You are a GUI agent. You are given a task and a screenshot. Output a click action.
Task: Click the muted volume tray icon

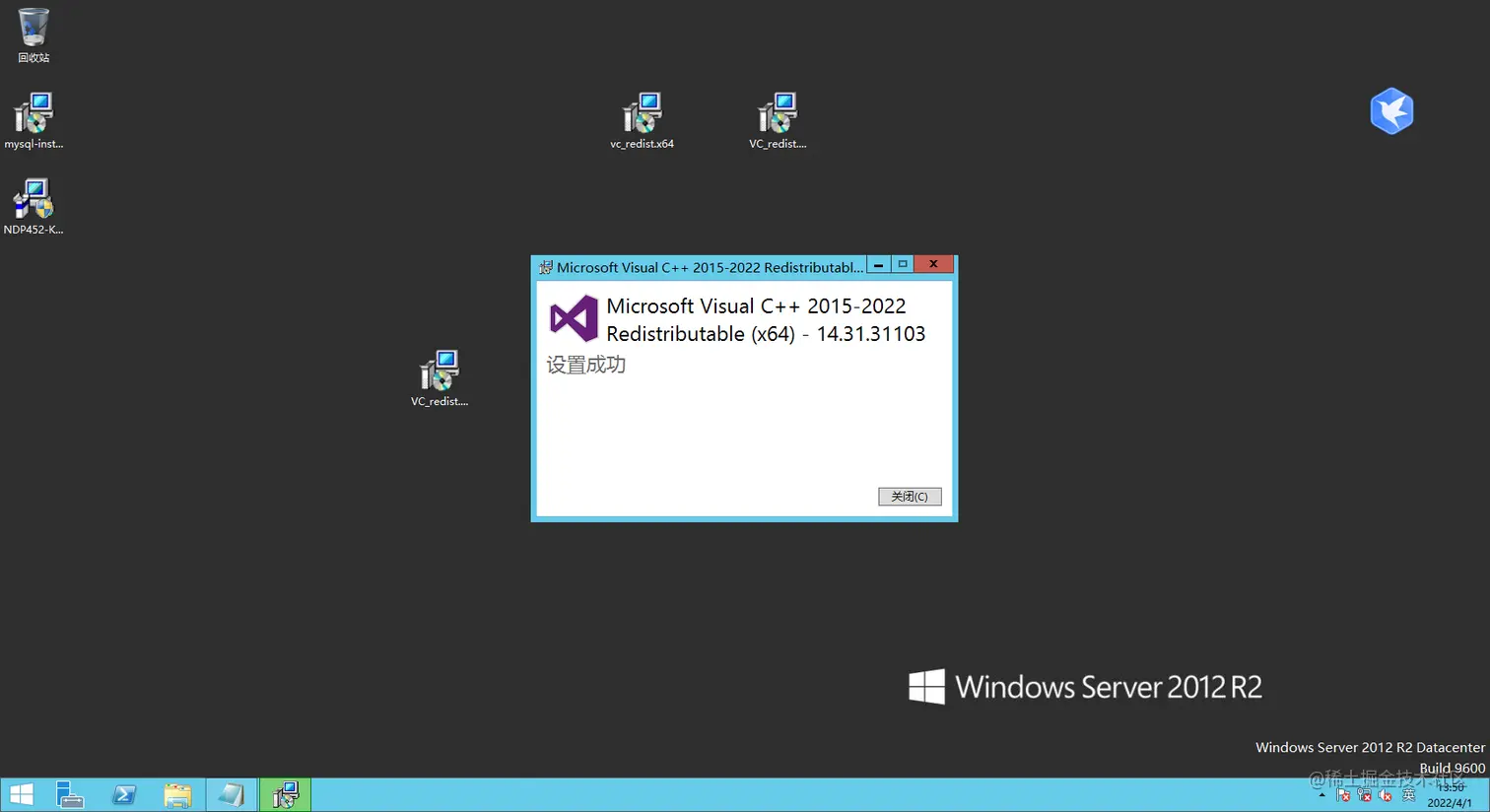click(x=1386, y=795)
